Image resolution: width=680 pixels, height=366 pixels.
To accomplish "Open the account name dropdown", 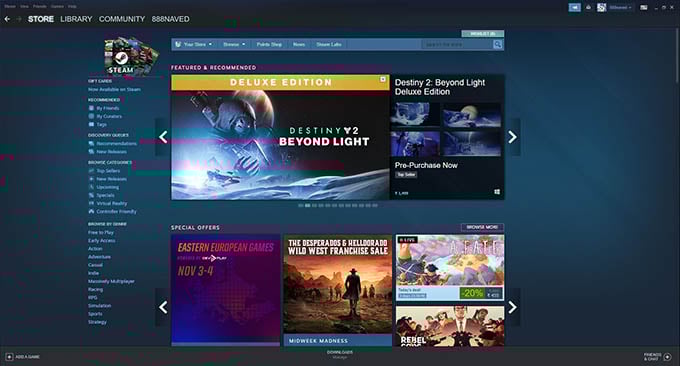I will (620, 7).
